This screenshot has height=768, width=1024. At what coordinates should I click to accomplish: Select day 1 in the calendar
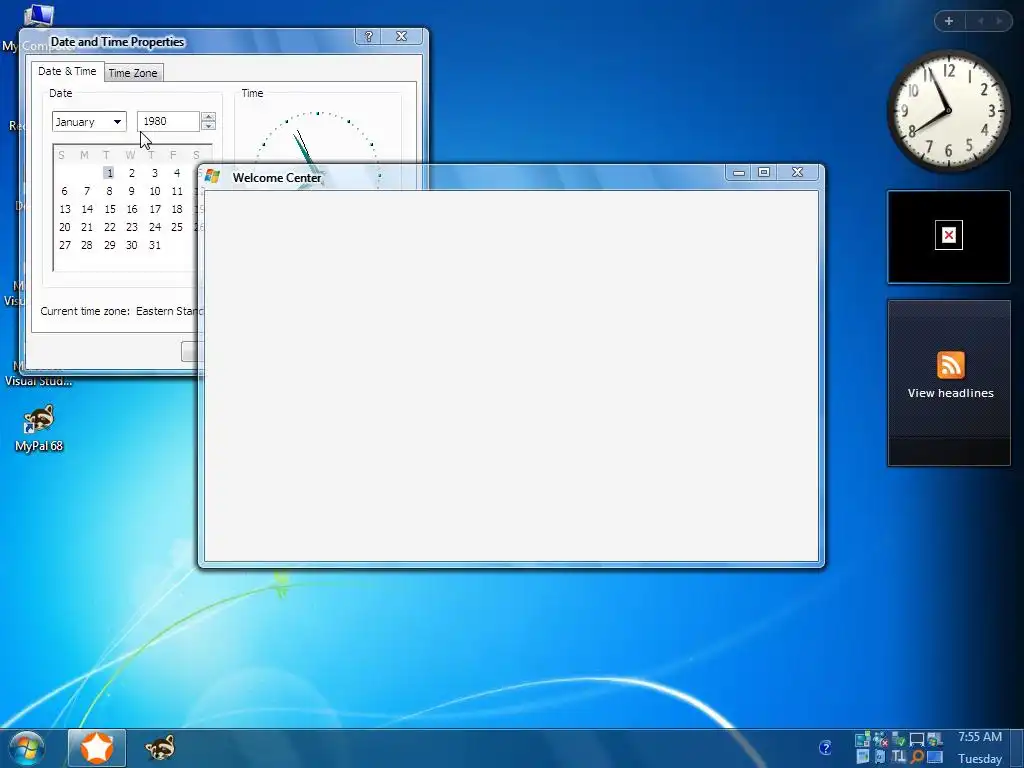tap(109, 173)
